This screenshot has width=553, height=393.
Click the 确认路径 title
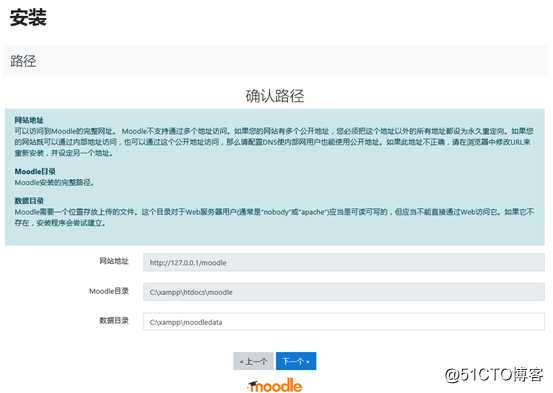(275, 96)
